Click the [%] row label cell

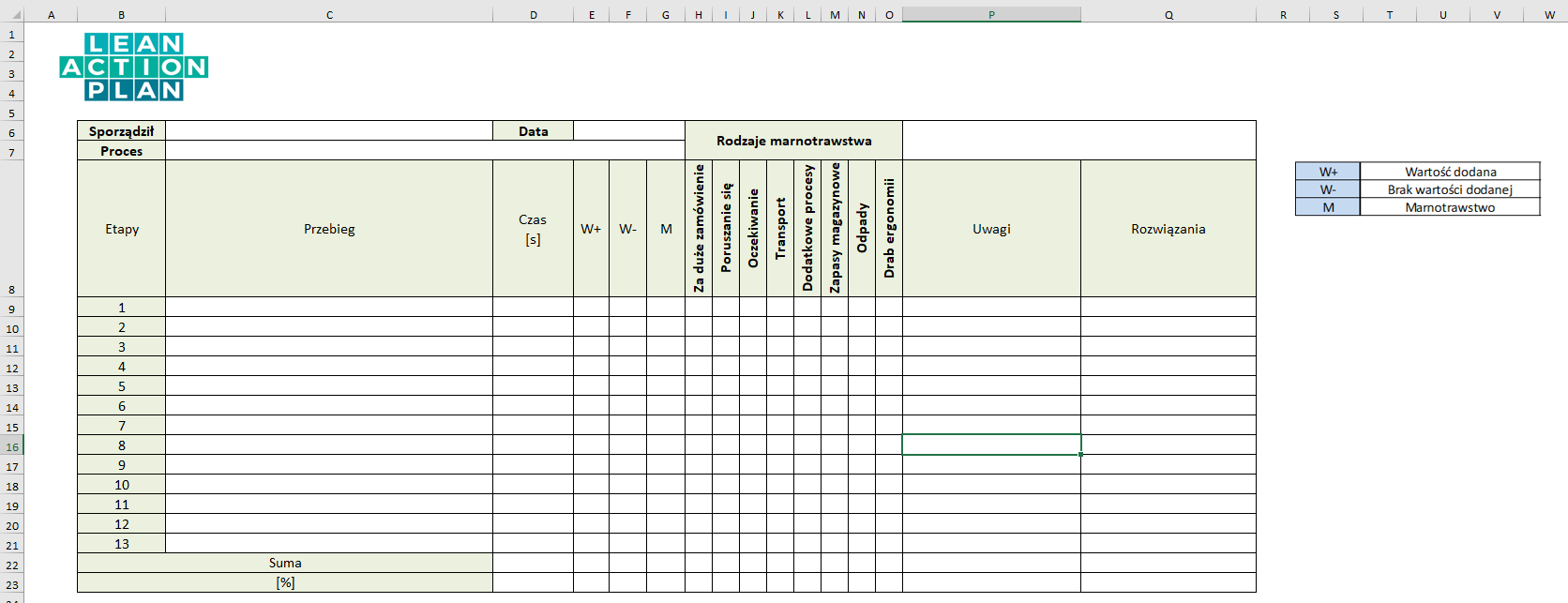[x=285, y=583]
